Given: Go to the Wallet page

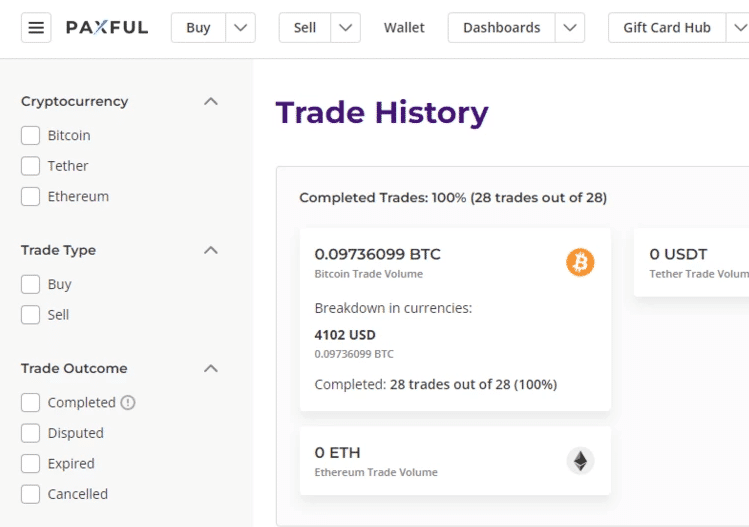Looking at the screenshot, I should coord(404,28).
